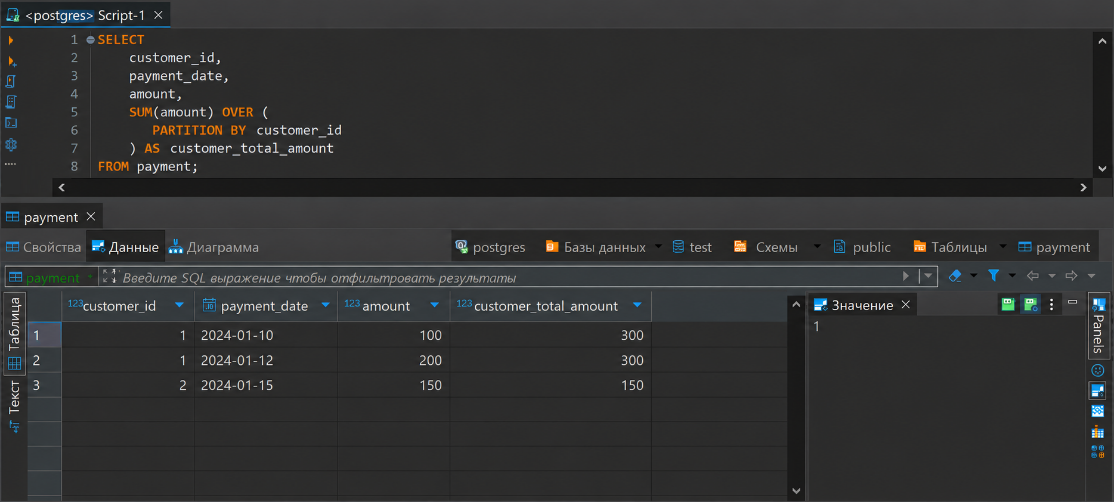The width and height of the screenshot is (1114, 502).
Task: Toggle the Panels side button
Action: point(1098,324)
